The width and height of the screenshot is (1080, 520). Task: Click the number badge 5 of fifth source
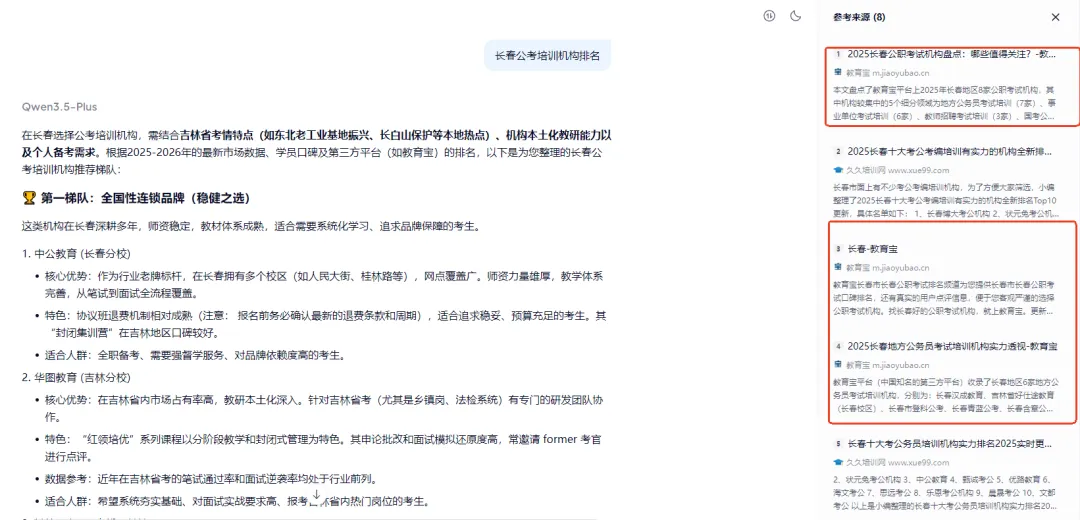pos(838,444)
